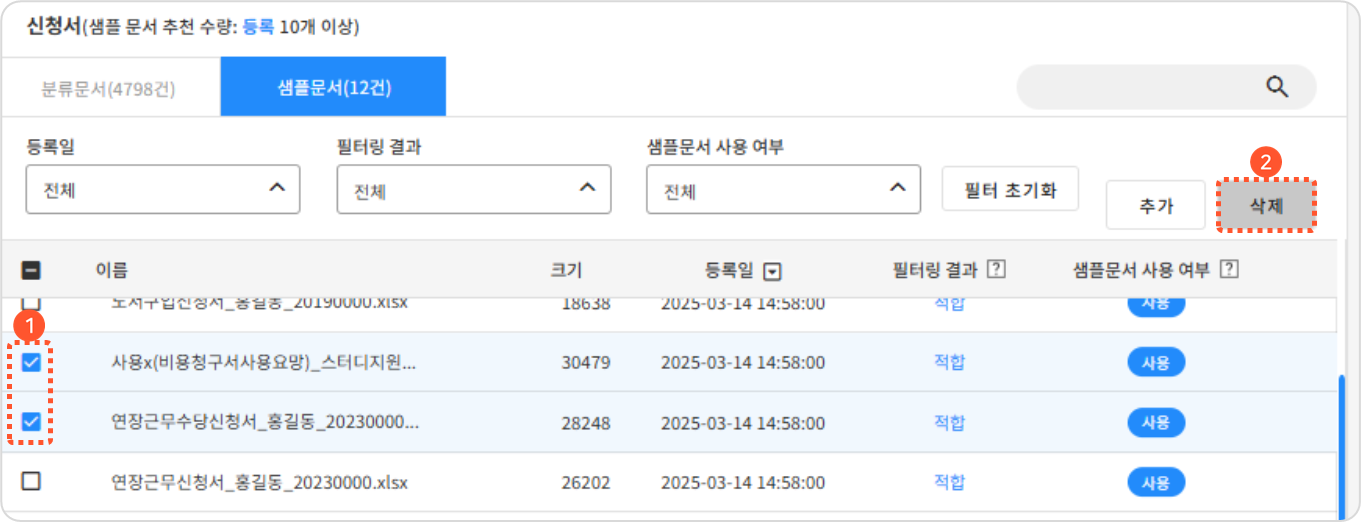This screenshot has width=1361, height=522.
Task: Focus the search input field
Action: (x=1140, y=87)
